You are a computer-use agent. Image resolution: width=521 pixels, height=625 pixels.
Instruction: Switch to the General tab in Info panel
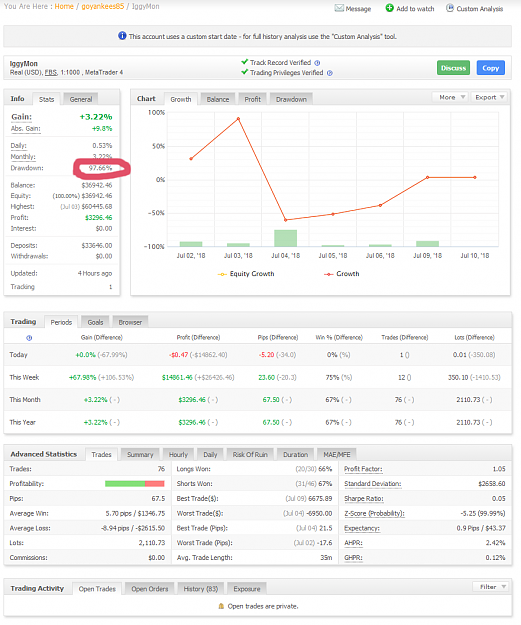click(x=81, y=99)
